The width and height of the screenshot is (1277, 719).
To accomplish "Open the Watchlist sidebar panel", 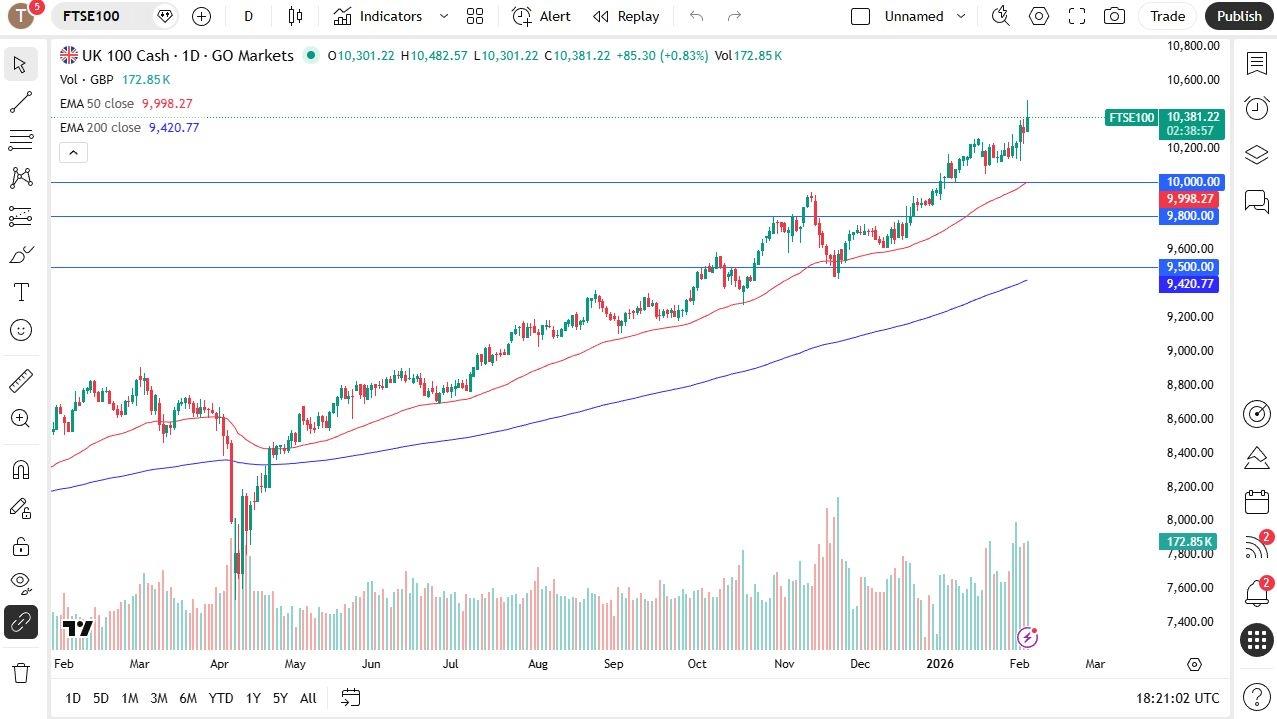I will 1257,63.
